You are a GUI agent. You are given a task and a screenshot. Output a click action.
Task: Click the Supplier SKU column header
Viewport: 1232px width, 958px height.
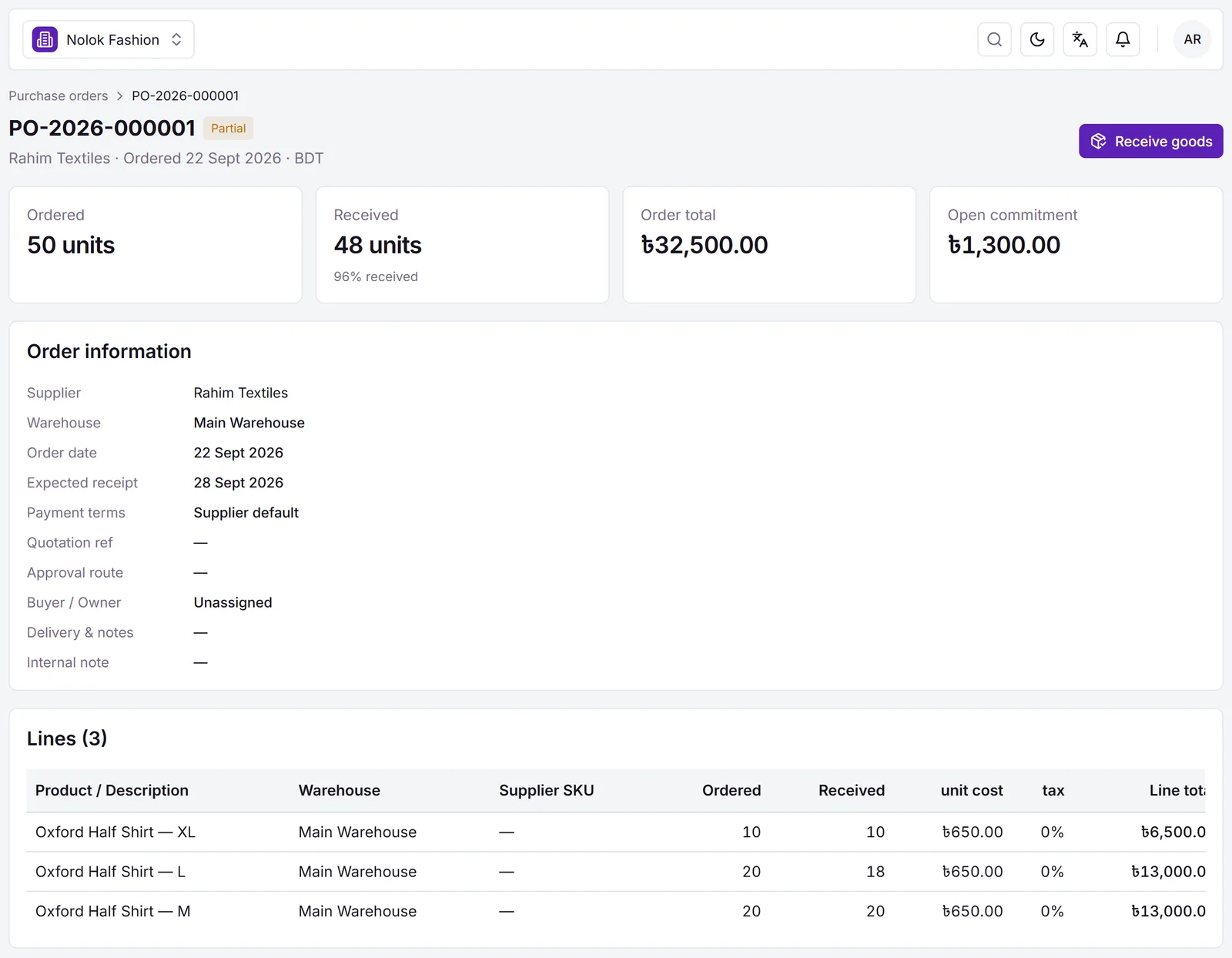547,790
